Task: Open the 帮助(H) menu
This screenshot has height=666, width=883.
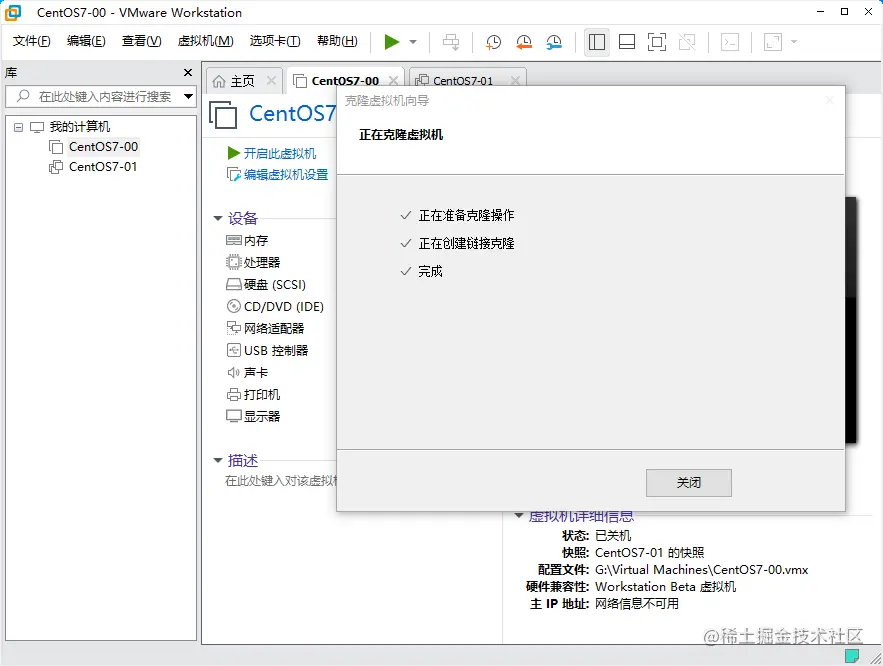Action: pyautogui.click(x=337, y=41)
